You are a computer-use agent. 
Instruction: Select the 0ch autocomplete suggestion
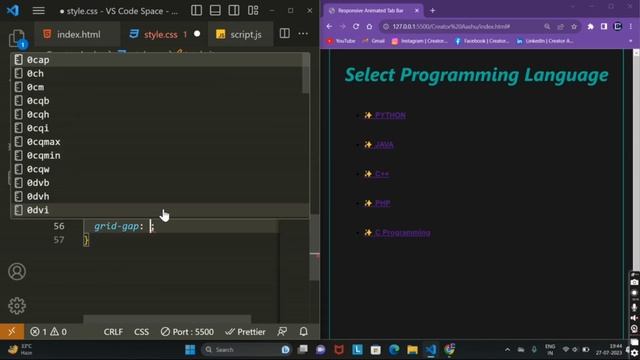coord(160,73)
